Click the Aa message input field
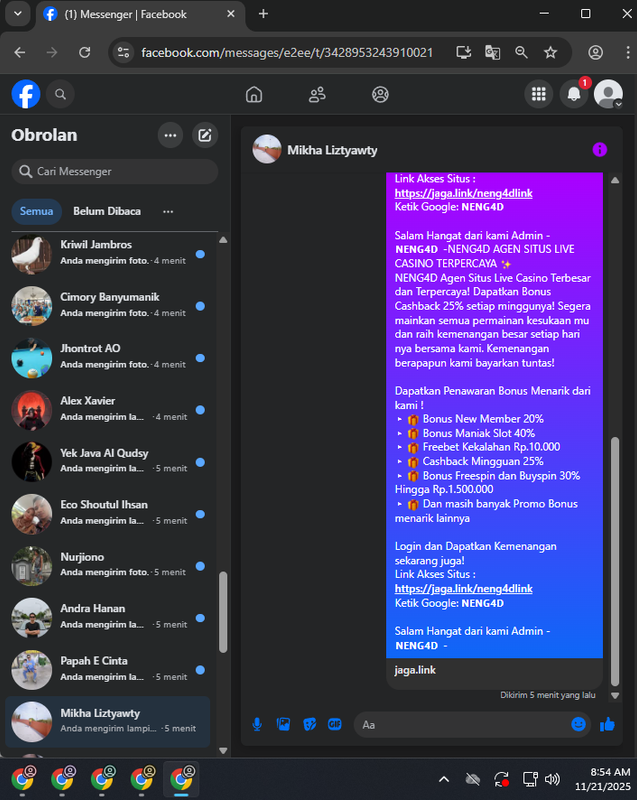 [462, 724]
